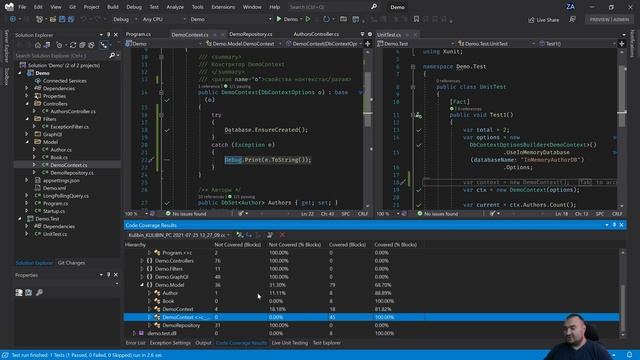The width and height of the screenshot is (640, 360).
Task: Switch to AuthorsController.cs editor tab
Action: coord(316,34)
